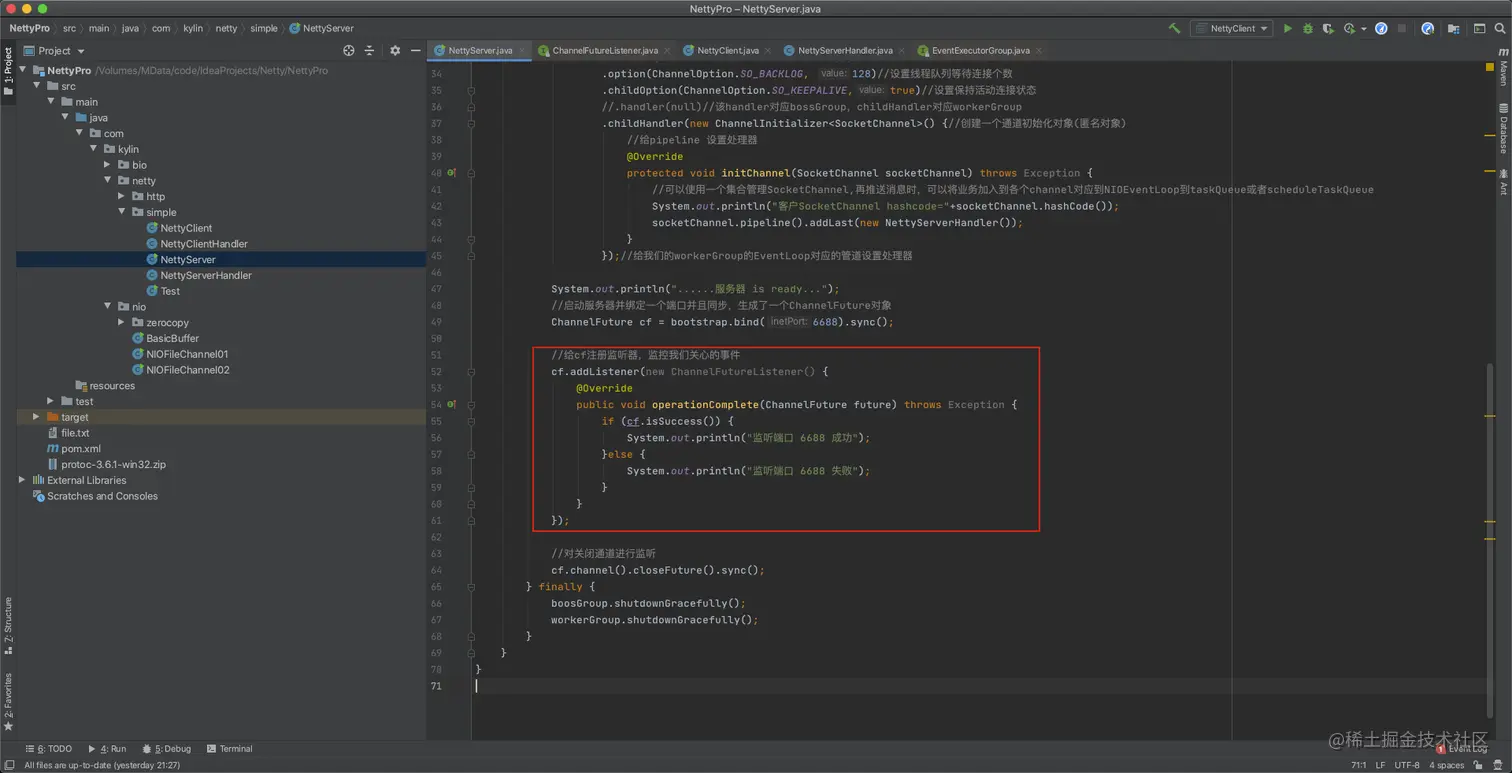Click the gray Stop square icon
The width and height of the screenshot is (1512, 773).
tap(1402, 29)
